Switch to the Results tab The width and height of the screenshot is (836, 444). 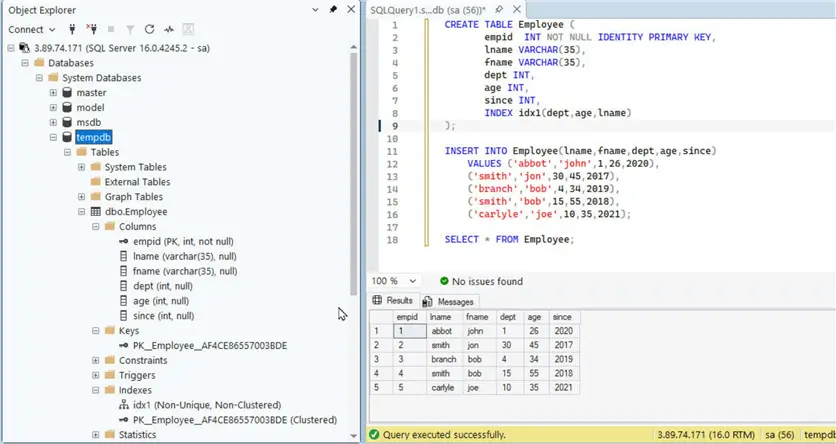[x=393, y=301]
